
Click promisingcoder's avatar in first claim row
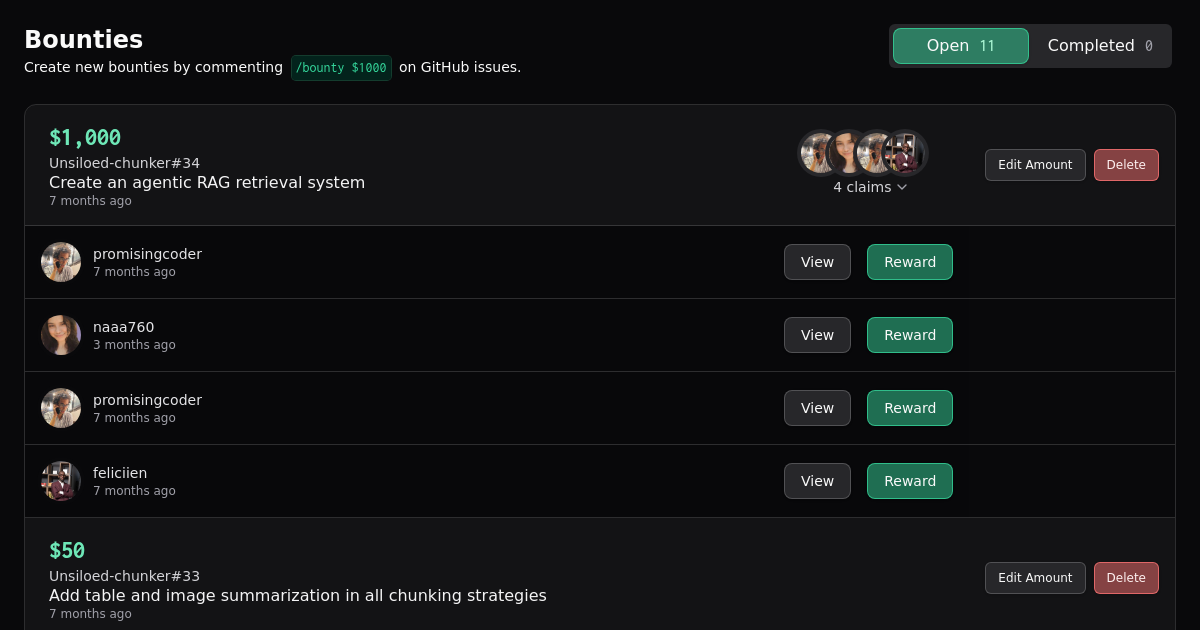[x=61, y=262]
